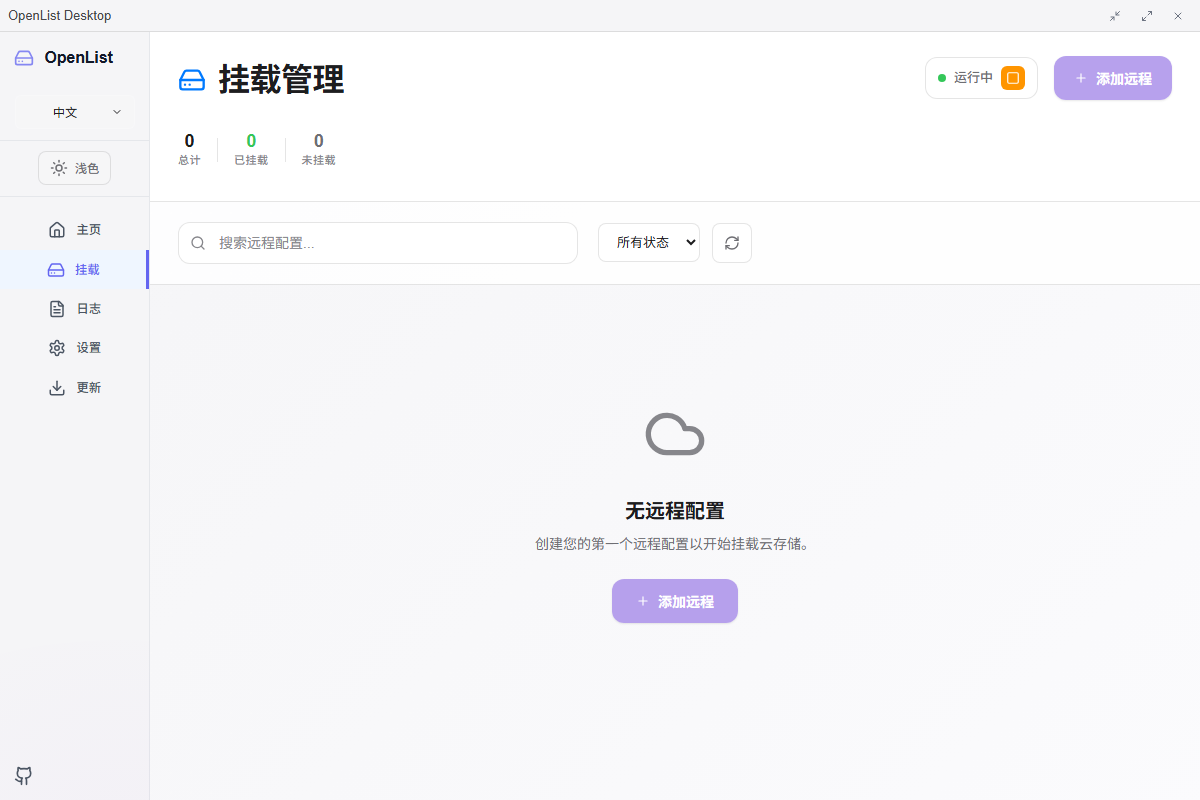
Task: Select the 设置 gear icon in sidebar
Action: tap(57, 347)
